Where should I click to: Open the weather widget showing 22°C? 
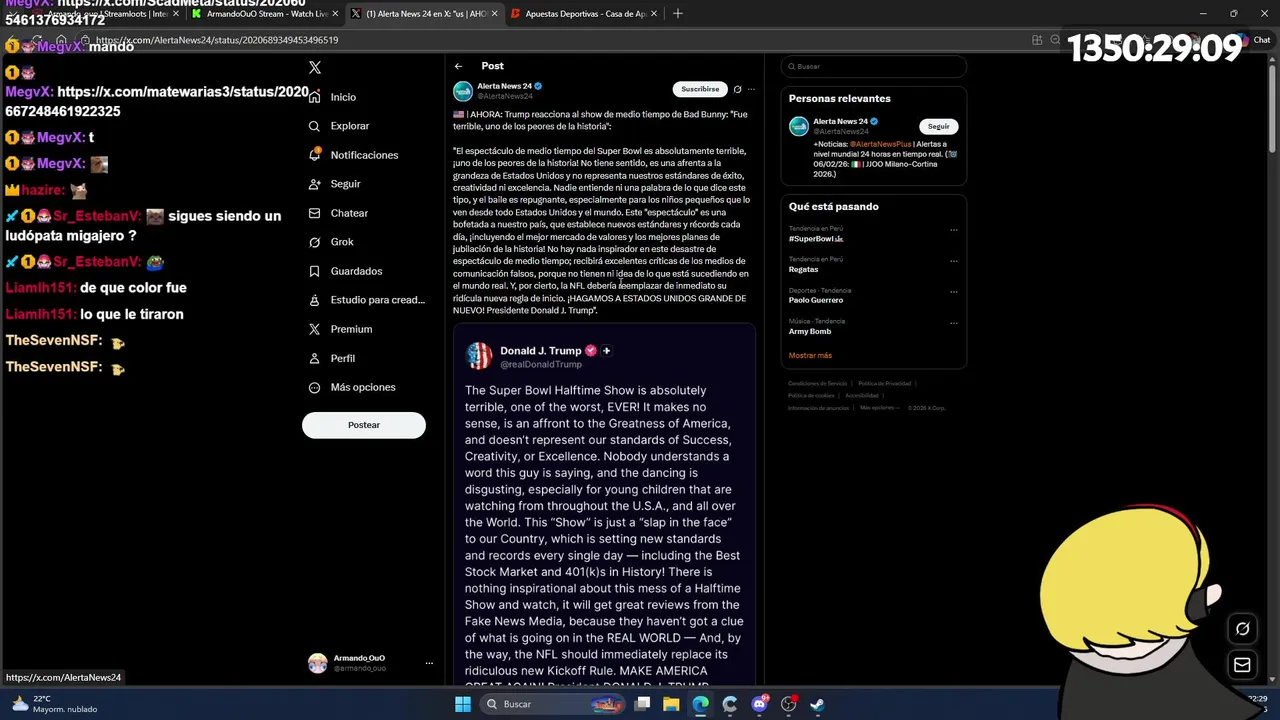click(x=55, y=704)
